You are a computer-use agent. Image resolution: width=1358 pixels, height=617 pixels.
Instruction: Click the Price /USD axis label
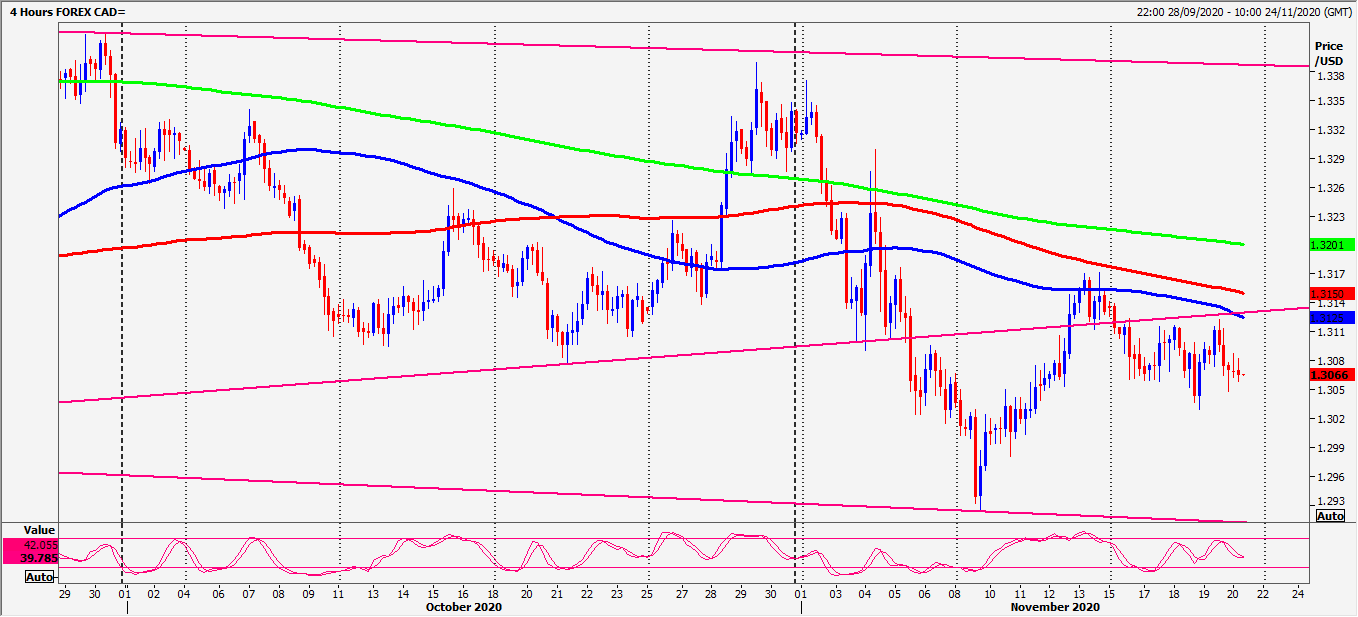[1329, 53]
